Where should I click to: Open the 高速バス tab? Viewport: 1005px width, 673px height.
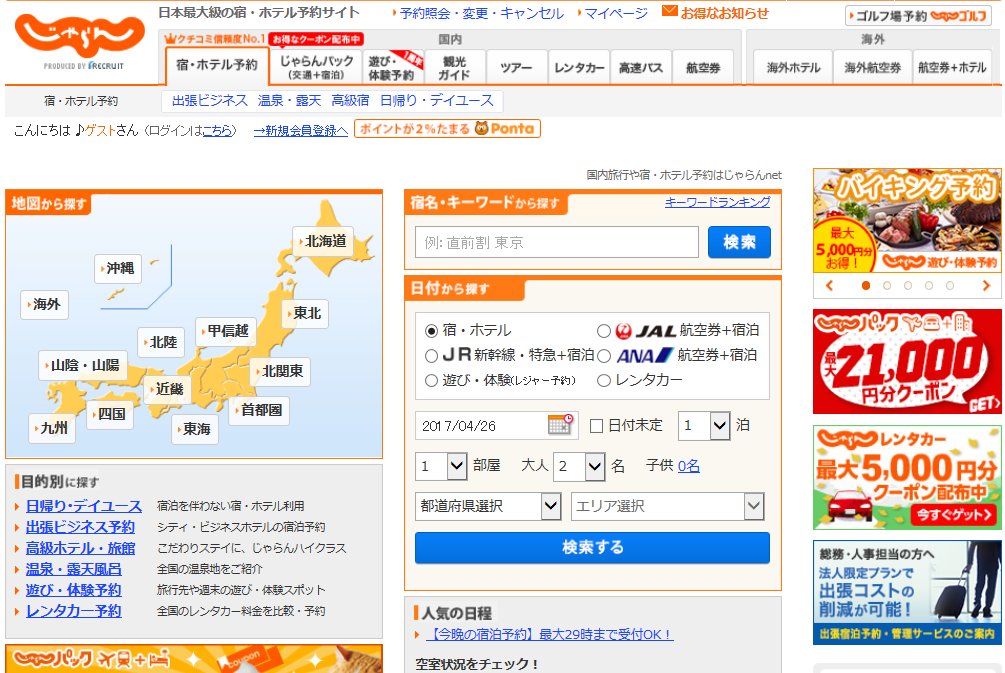641,67
